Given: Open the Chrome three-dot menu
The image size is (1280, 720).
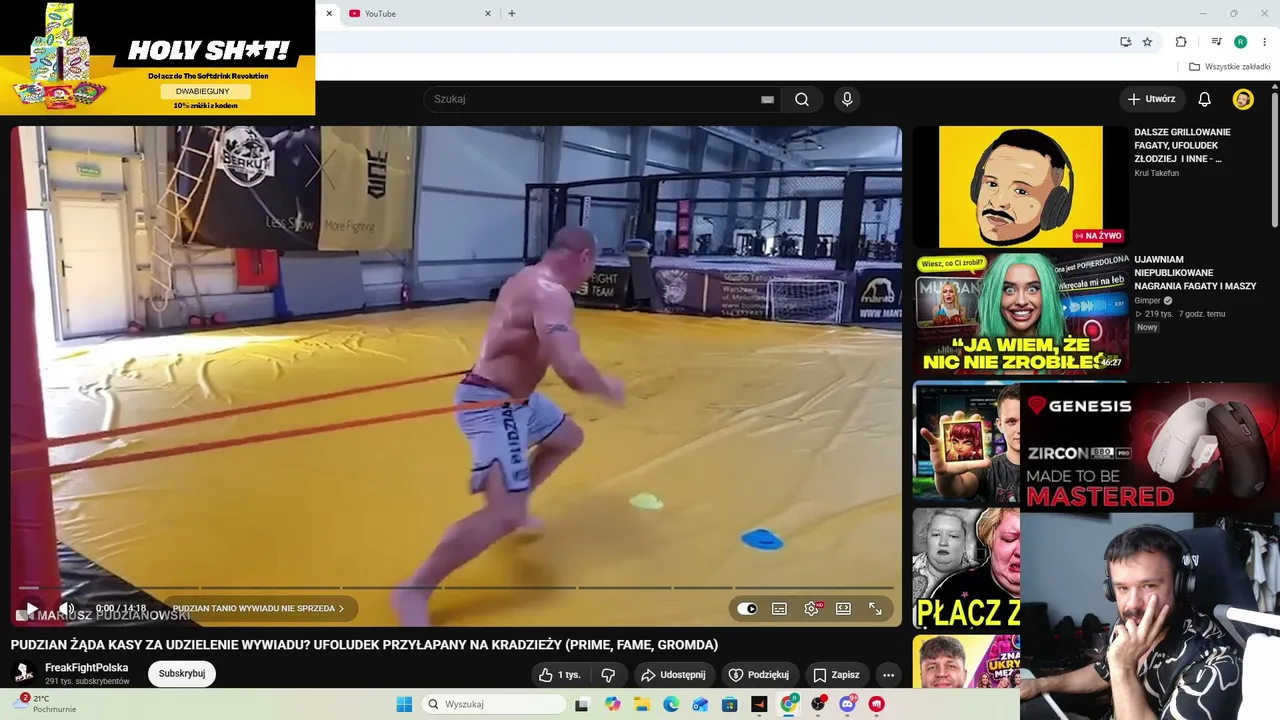Looking at the screenshot, I should (x=1265, y=42).
